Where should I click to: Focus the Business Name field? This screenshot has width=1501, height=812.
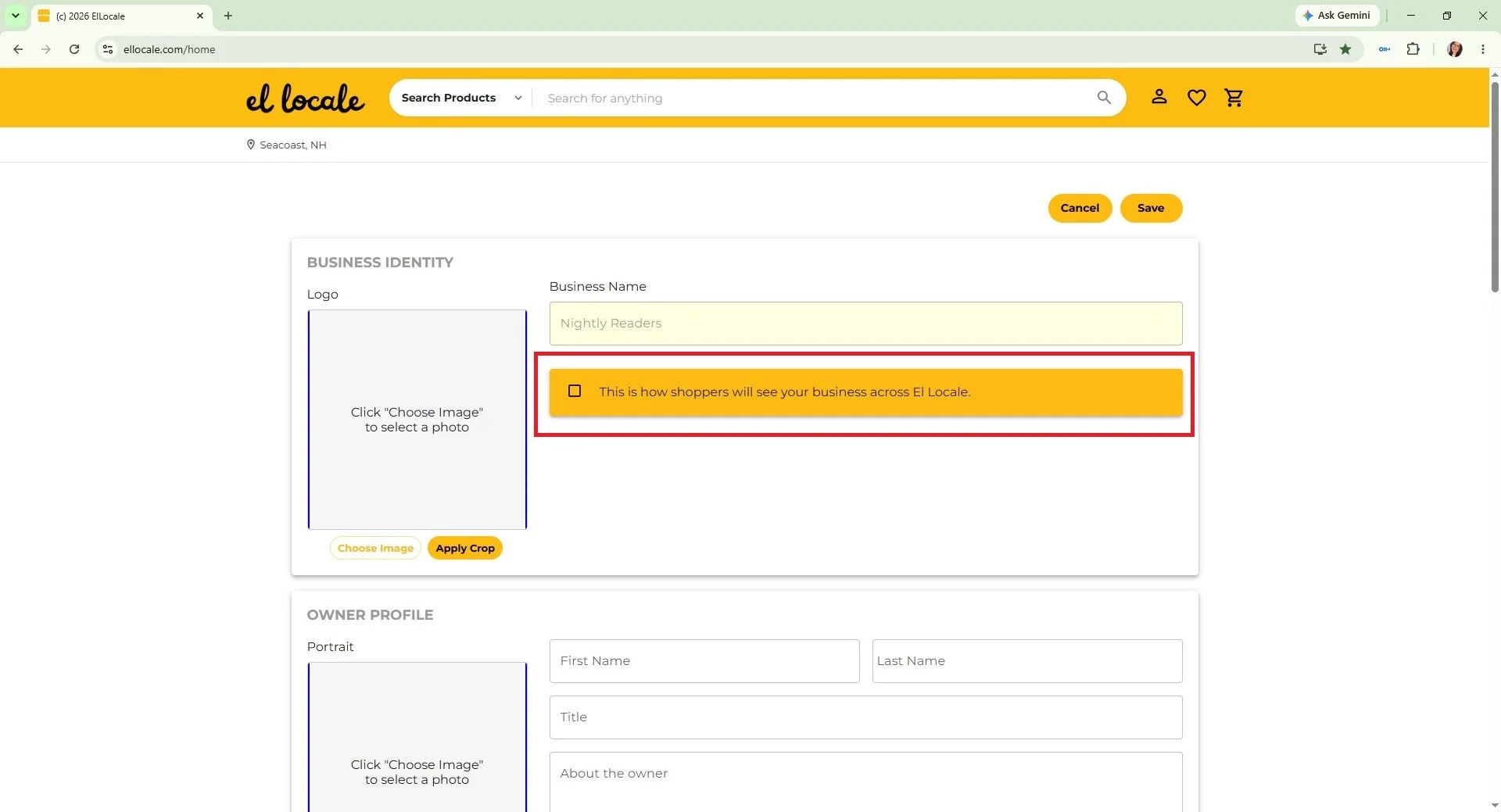point(865,324)
